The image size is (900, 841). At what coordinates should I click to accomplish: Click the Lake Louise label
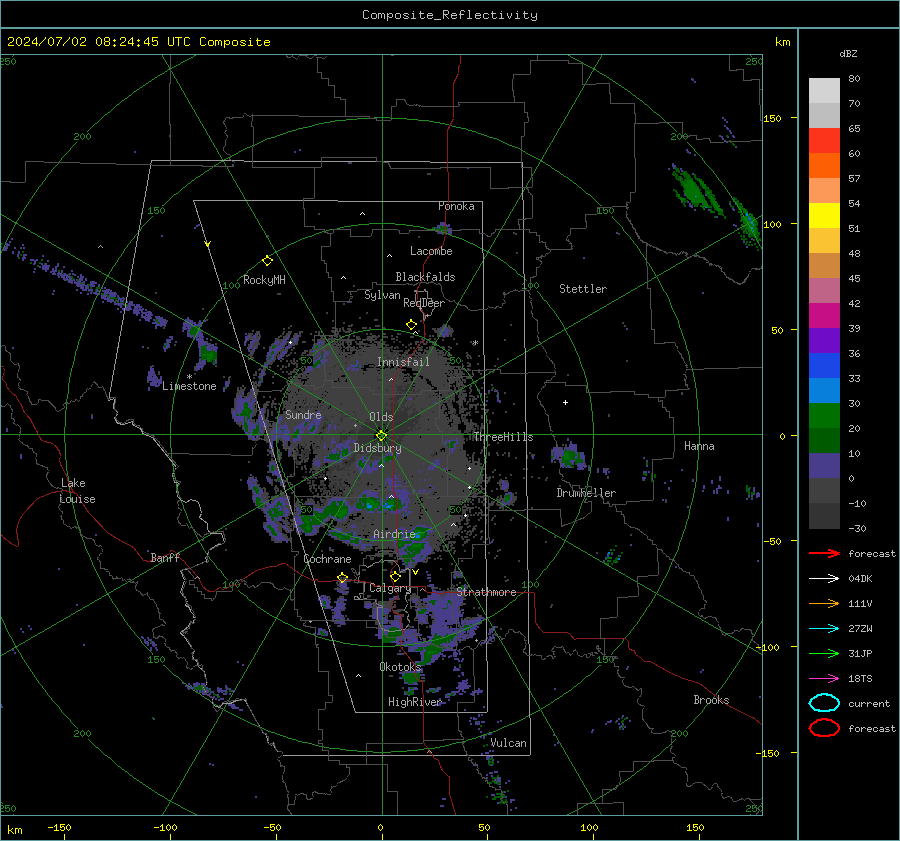[x=77, y=491]
